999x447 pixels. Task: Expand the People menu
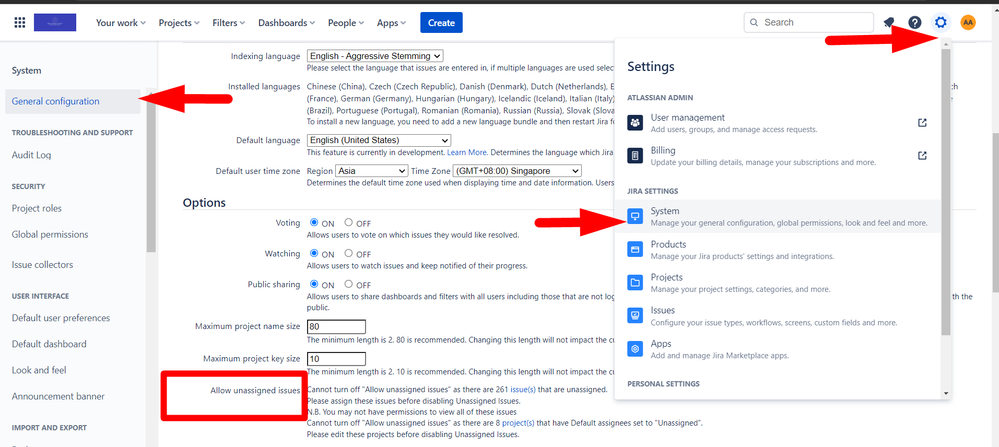point(346,22)
